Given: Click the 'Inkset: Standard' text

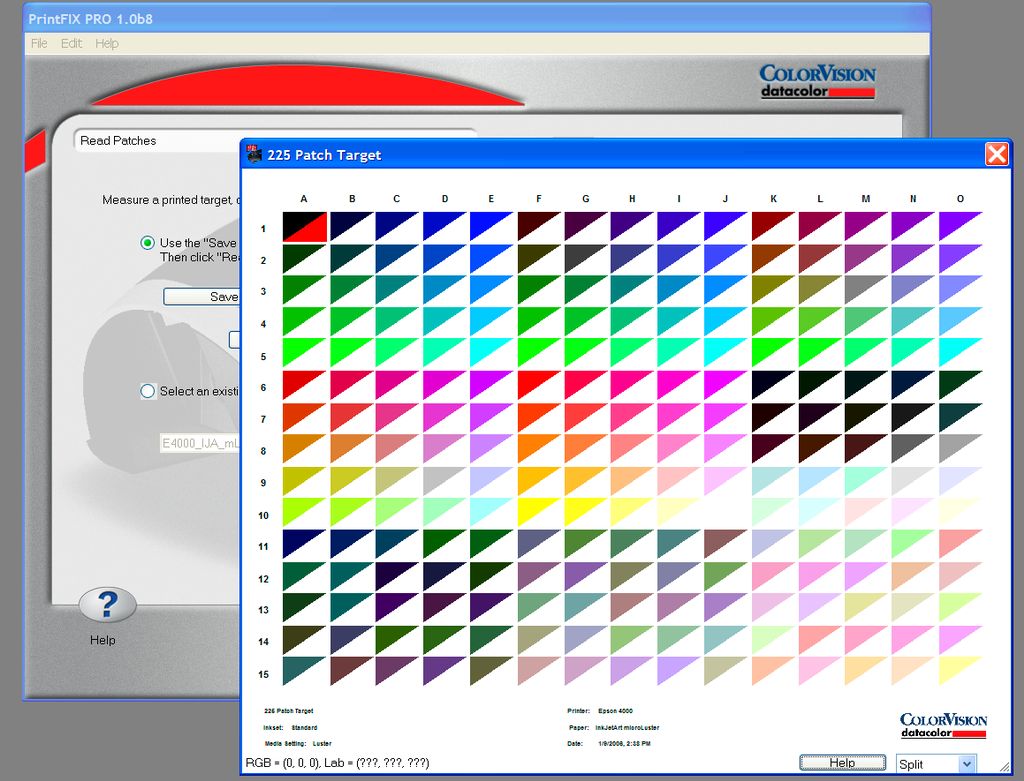Looking at the screenshot, I should [x=291, y=727].
